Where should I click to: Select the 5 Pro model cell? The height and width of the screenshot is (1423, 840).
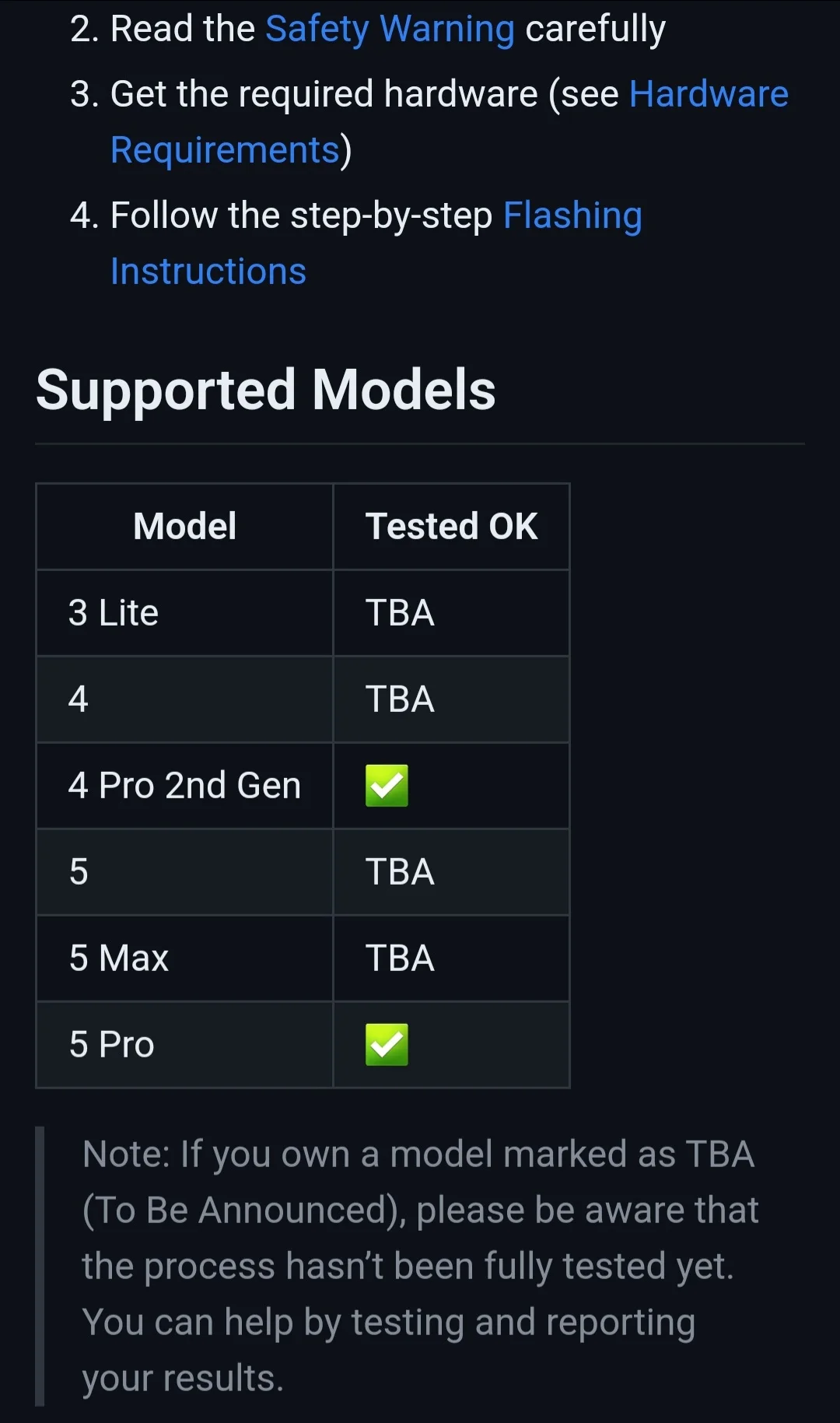pyautogui.click(x=112, y=1044)
